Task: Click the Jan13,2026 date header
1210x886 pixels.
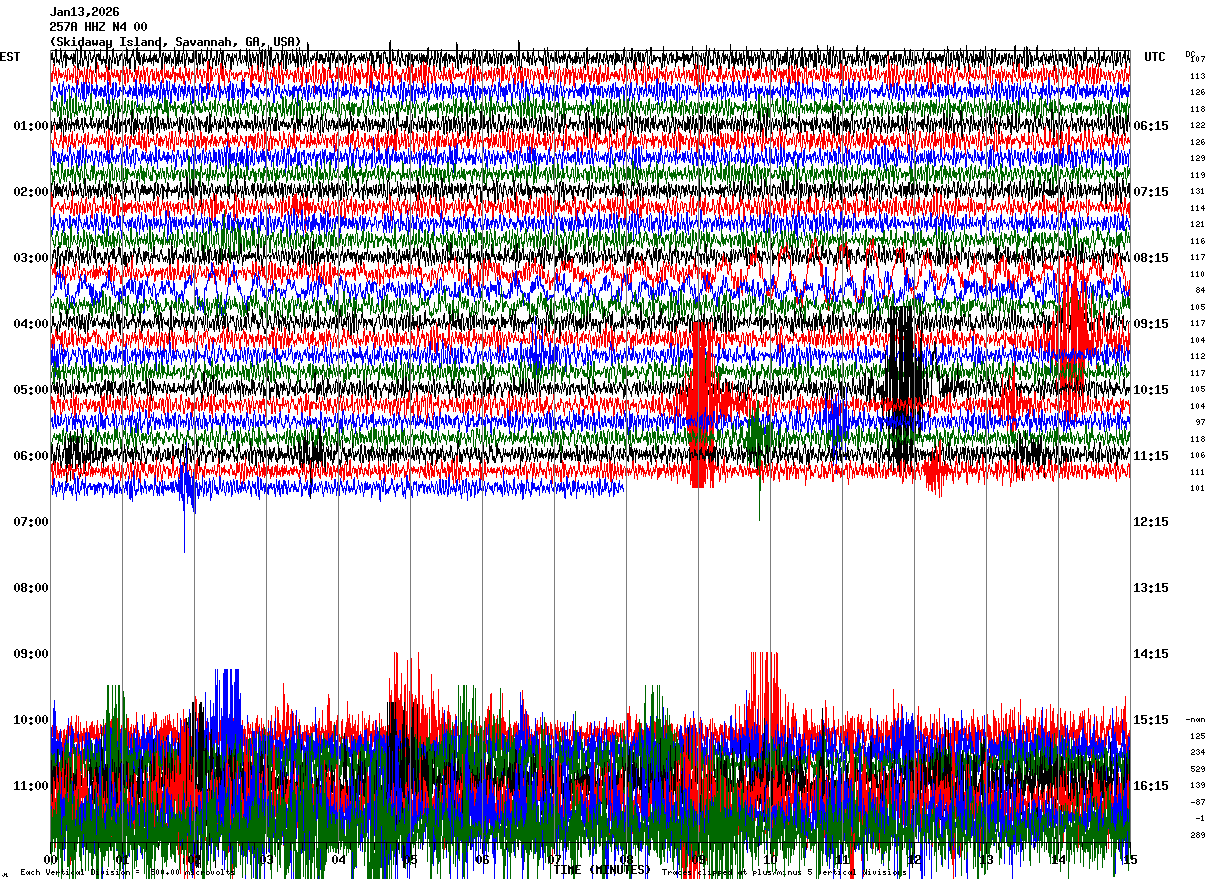Action: (x=84, y=12)
